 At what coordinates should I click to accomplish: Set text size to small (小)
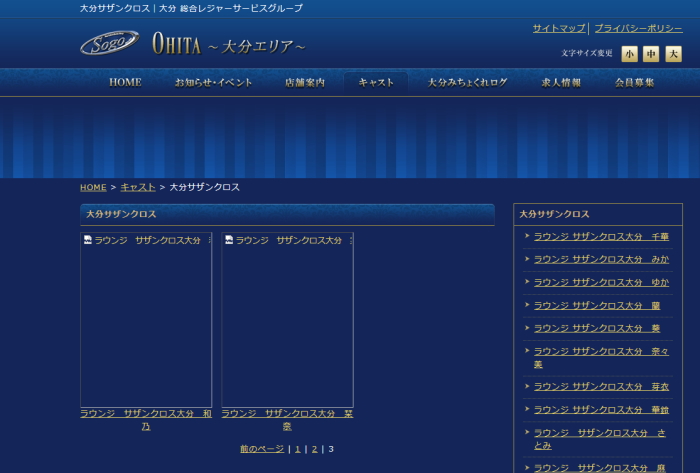(x=629, y=54)
